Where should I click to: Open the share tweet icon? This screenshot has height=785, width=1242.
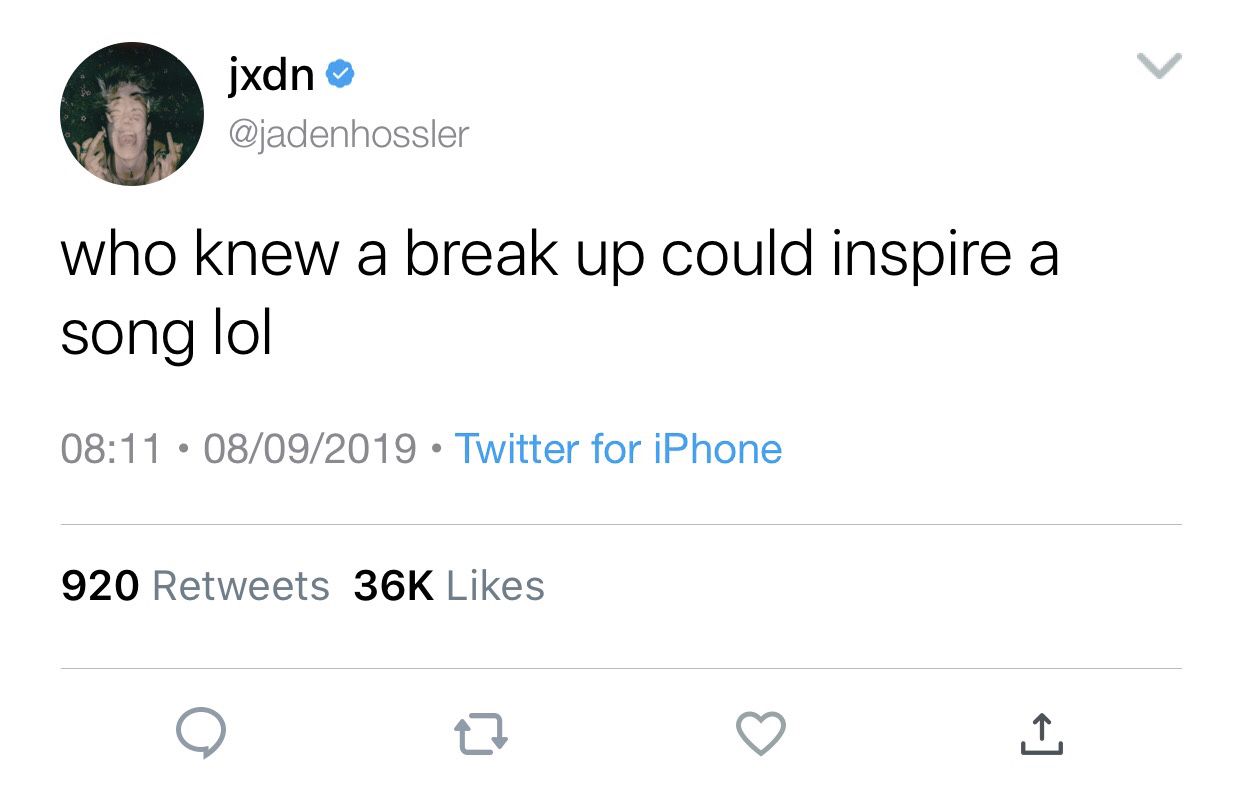pos(1042,735)
